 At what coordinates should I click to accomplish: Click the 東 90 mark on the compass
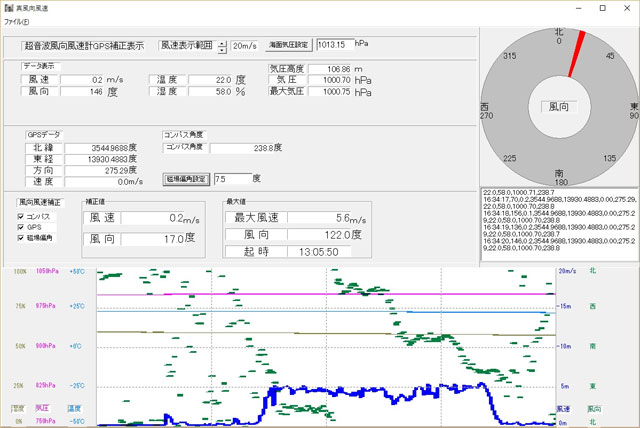633,109
